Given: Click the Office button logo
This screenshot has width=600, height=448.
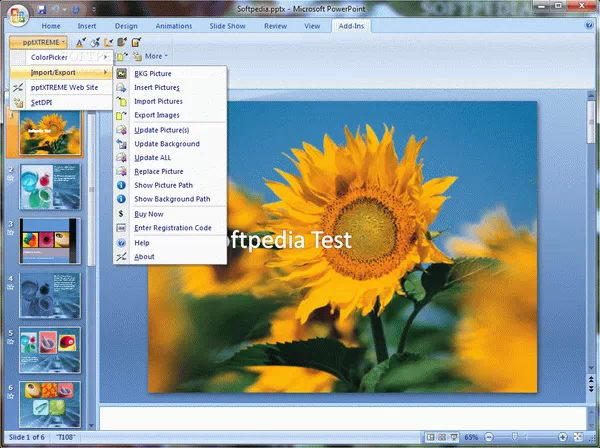Looking at the screenshot, I should [x=17, y=16].
